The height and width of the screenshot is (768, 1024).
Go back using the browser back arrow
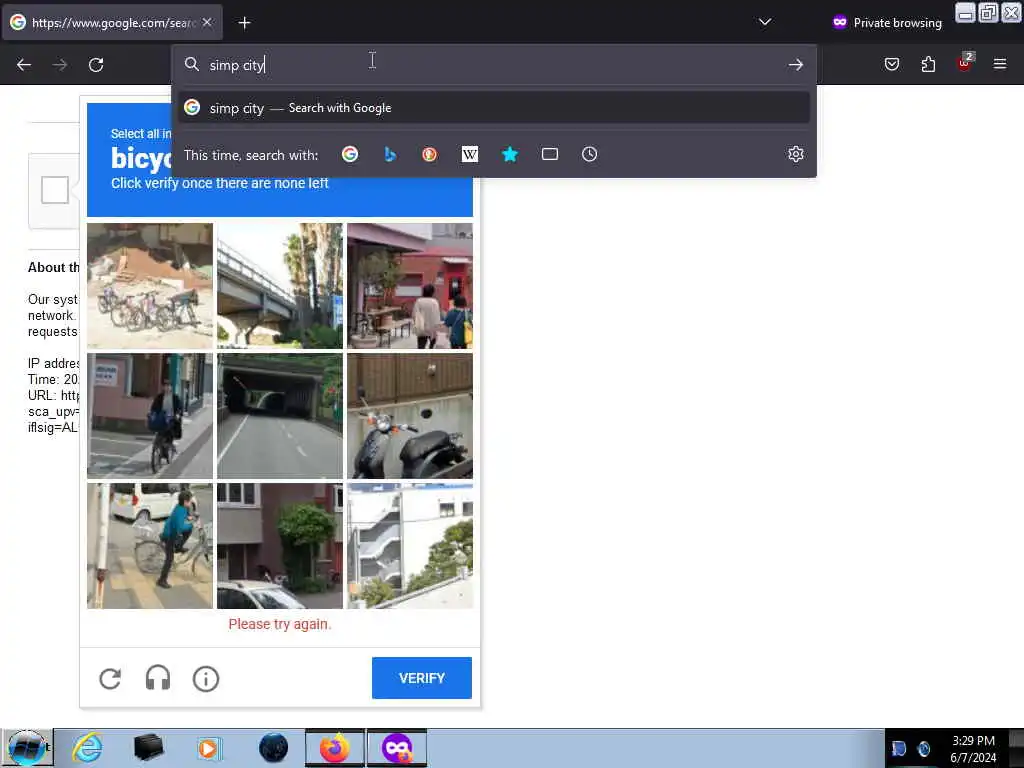[24, 65]
